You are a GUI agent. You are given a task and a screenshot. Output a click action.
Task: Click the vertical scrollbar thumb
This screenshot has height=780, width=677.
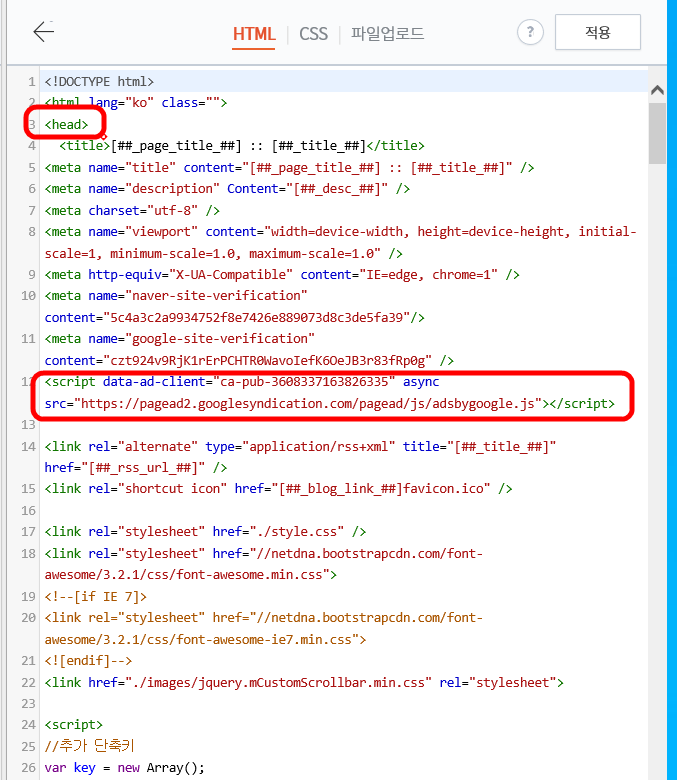(657, 133)
